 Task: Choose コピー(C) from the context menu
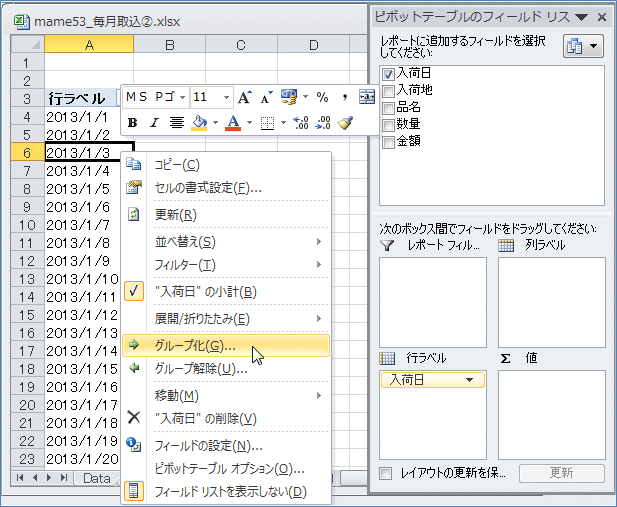point(226,164)
